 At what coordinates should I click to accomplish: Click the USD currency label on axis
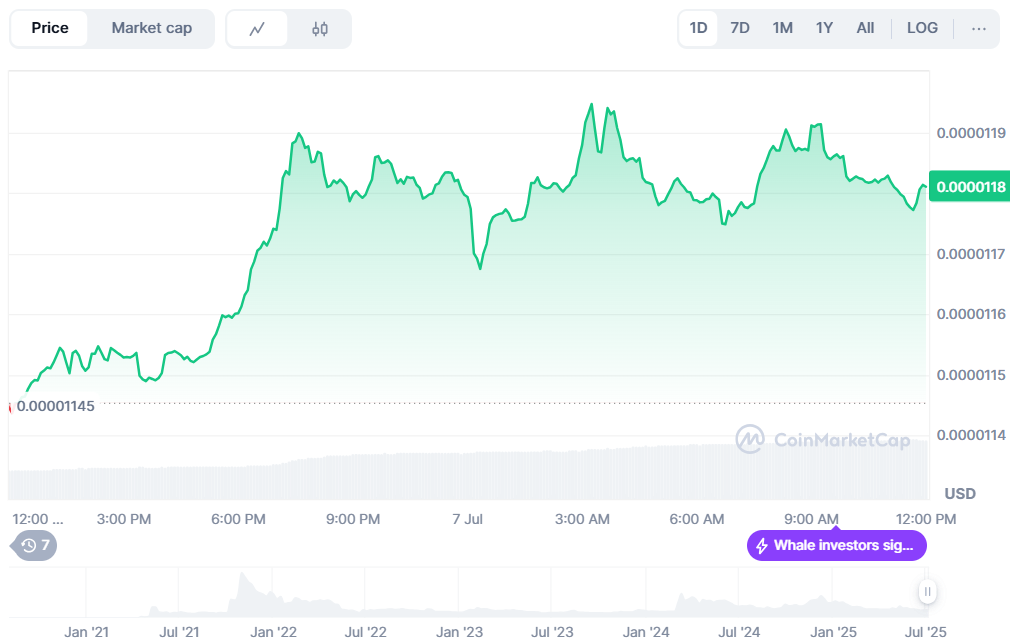tap(960, 494)
